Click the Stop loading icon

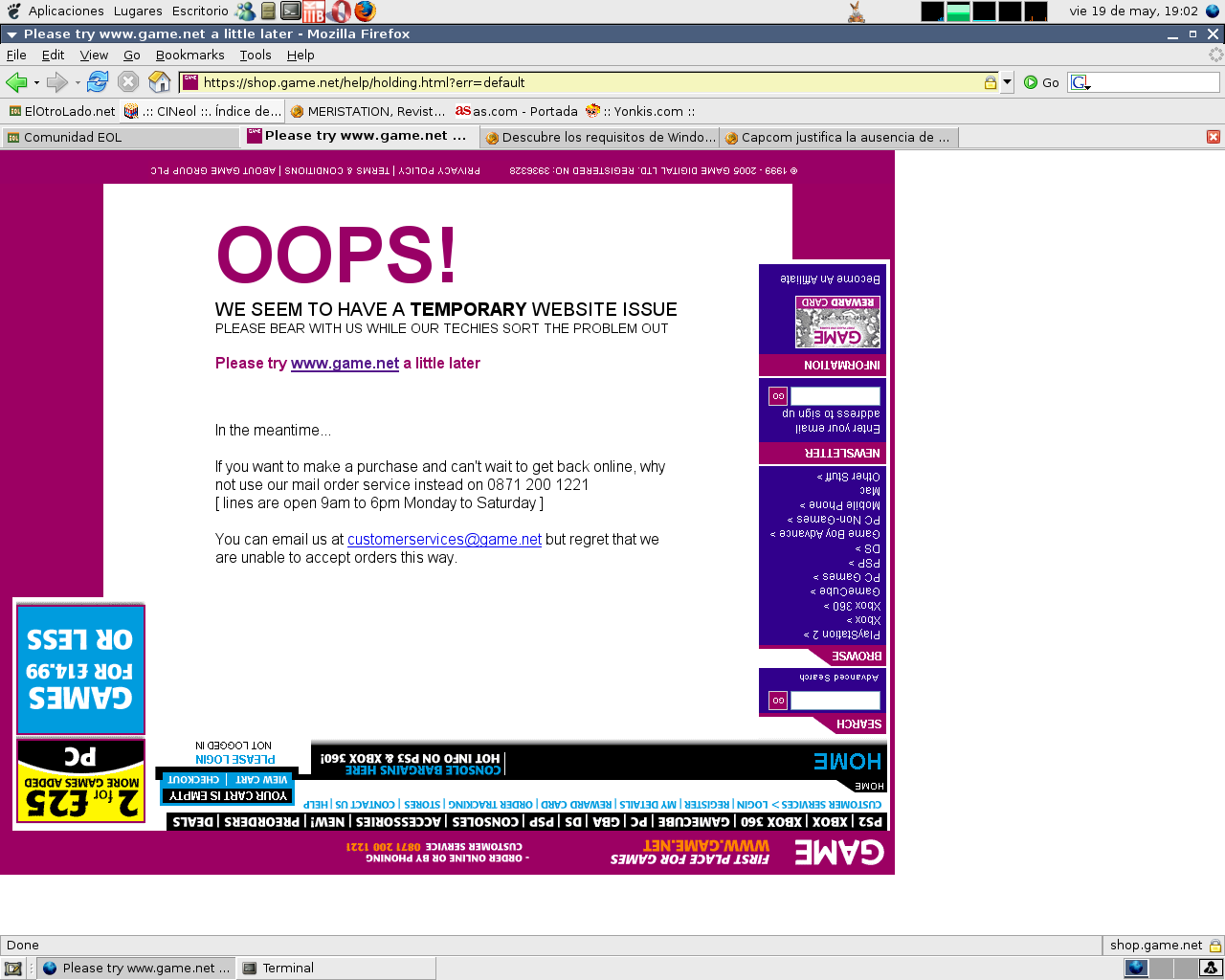click(x=128, y=82)
